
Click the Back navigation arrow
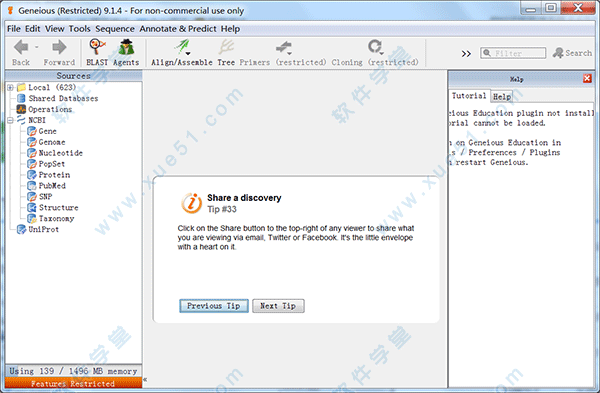coord(21,47)
